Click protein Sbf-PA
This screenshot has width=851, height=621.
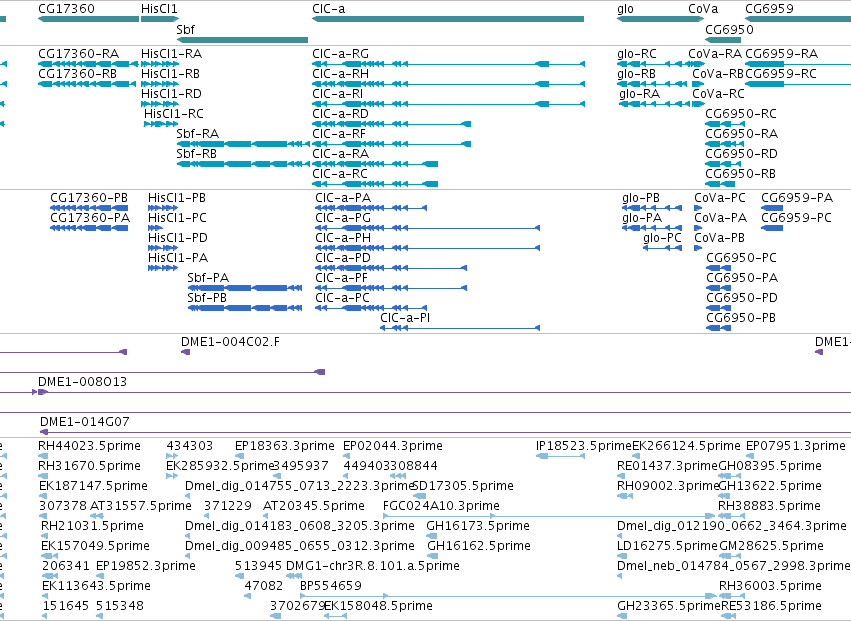(208, 278)
